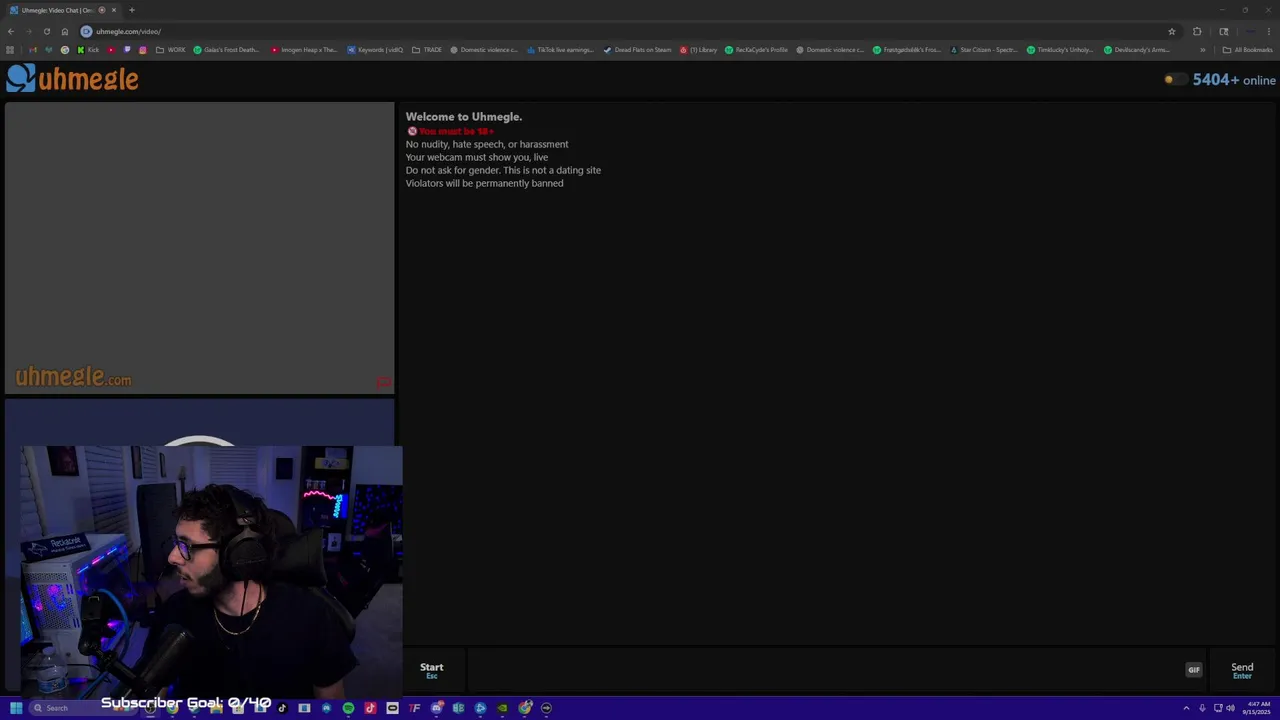This screenshot has width=1280, height=720.
Task: Click the report flag on stranger video
Action: 383,382
